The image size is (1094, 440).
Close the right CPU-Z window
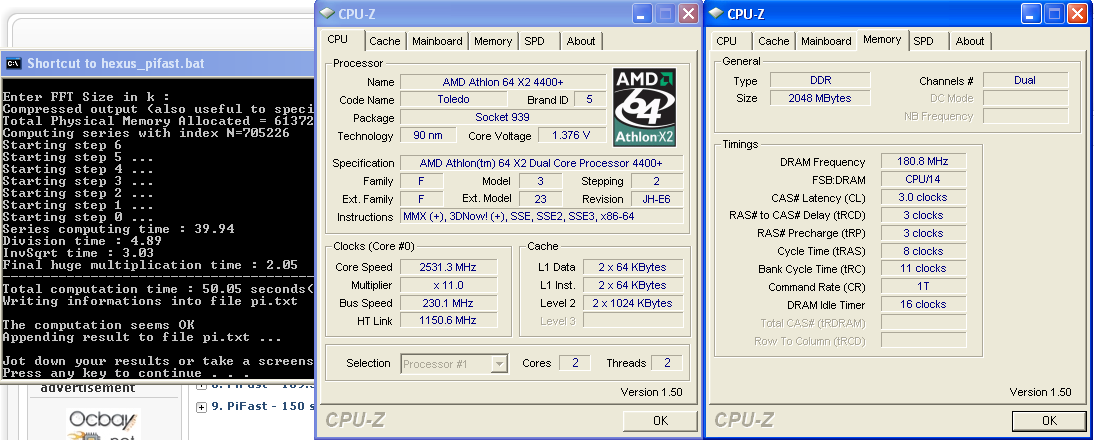tap(1077, 13)
